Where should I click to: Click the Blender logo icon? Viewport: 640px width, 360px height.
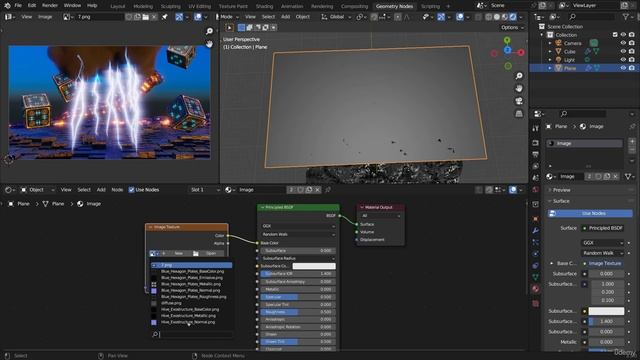(x=7, y=6)
